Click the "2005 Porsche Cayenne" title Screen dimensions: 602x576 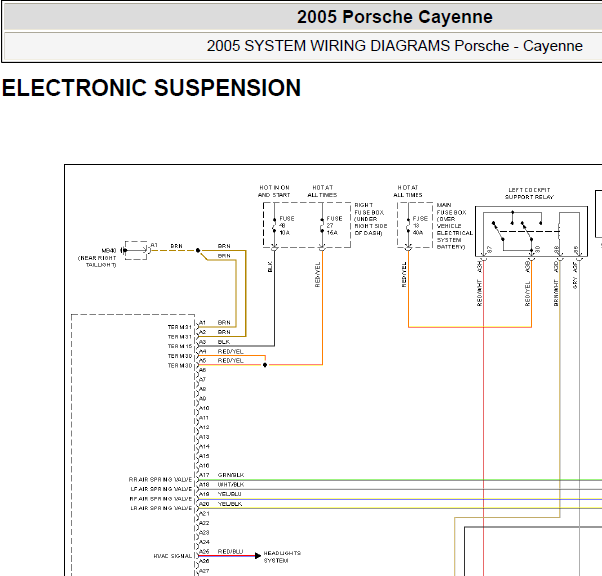point(395,17)
